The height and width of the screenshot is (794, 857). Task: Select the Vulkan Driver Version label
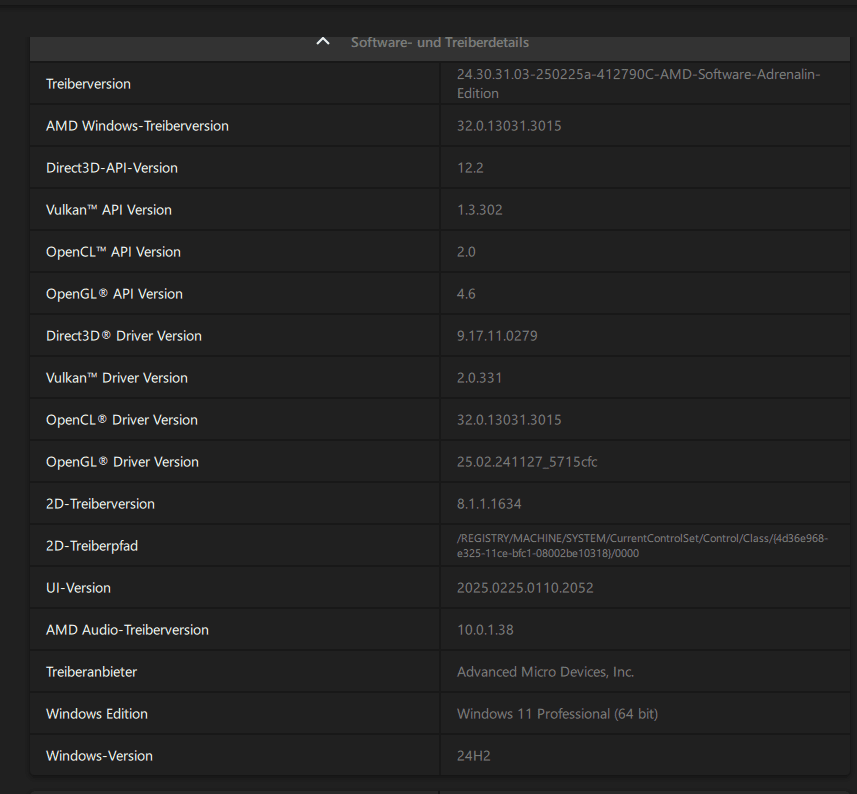116,378
